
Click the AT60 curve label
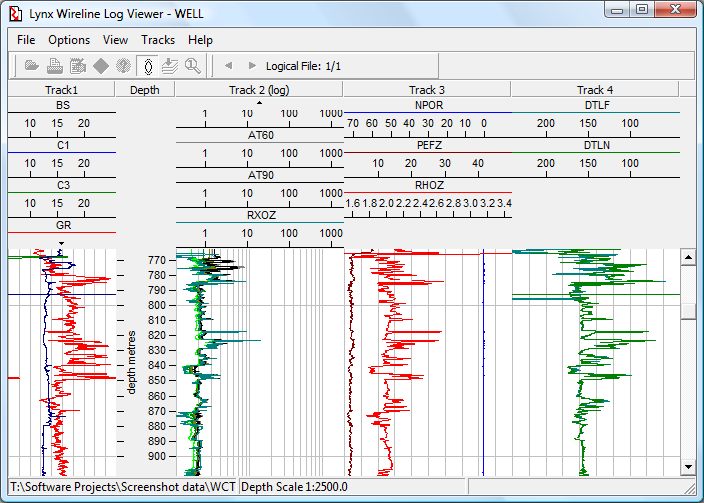point(261,135)
